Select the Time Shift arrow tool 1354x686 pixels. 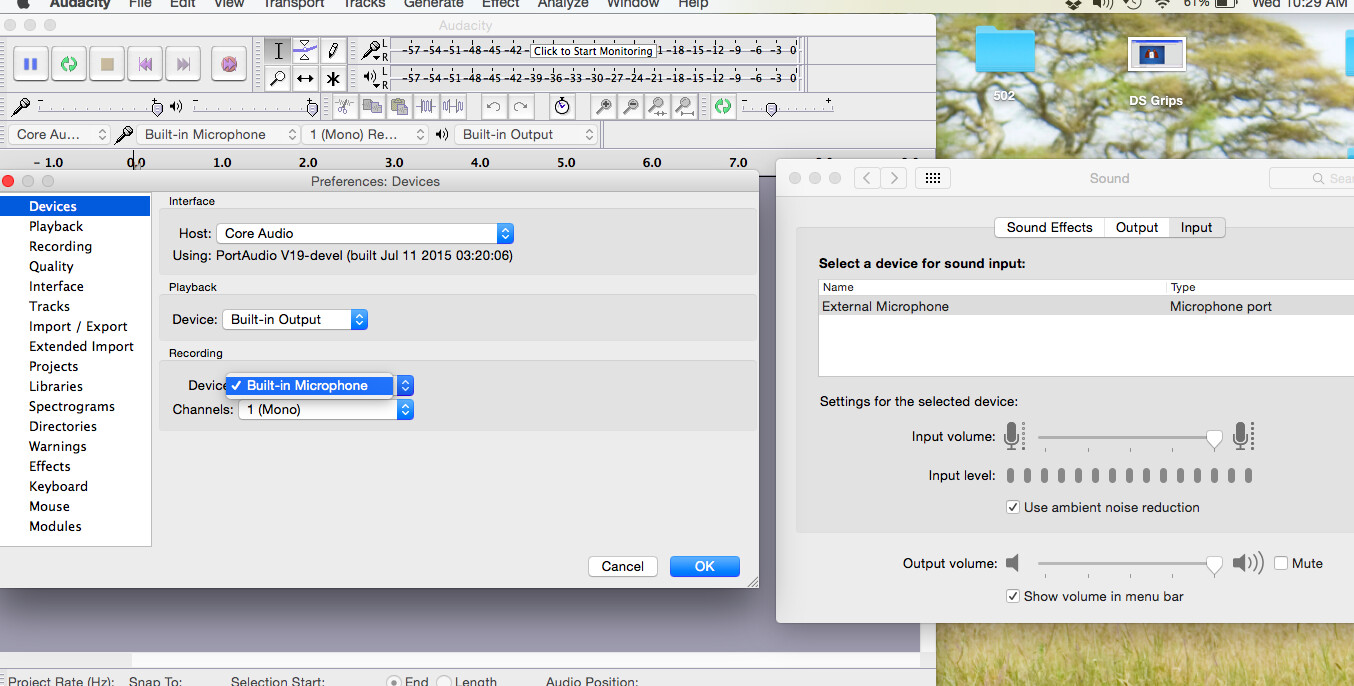tap(305, 78)
